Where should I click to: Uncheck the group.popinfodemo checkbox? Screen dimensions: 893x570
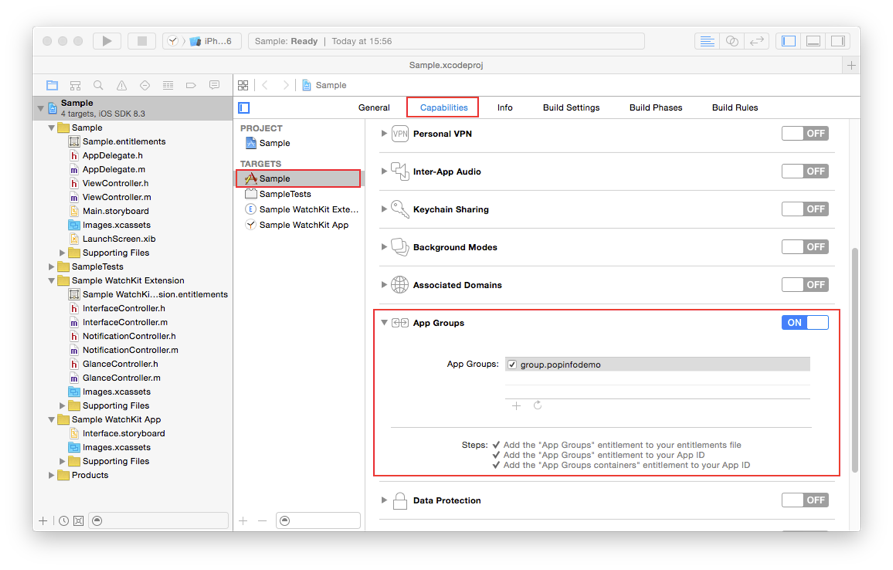coord(512,365)
